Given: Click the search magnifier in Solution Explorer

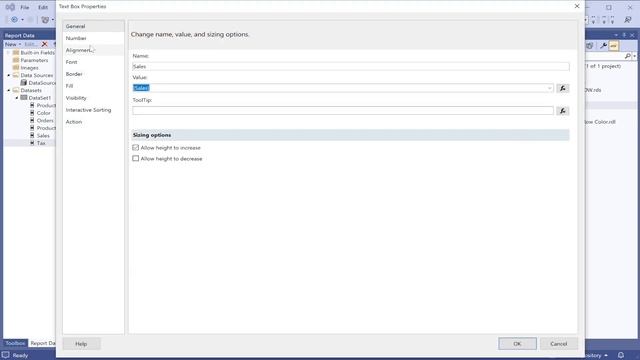Looking at the screenshot, I should pyautogui.click(x=628, y=56).
